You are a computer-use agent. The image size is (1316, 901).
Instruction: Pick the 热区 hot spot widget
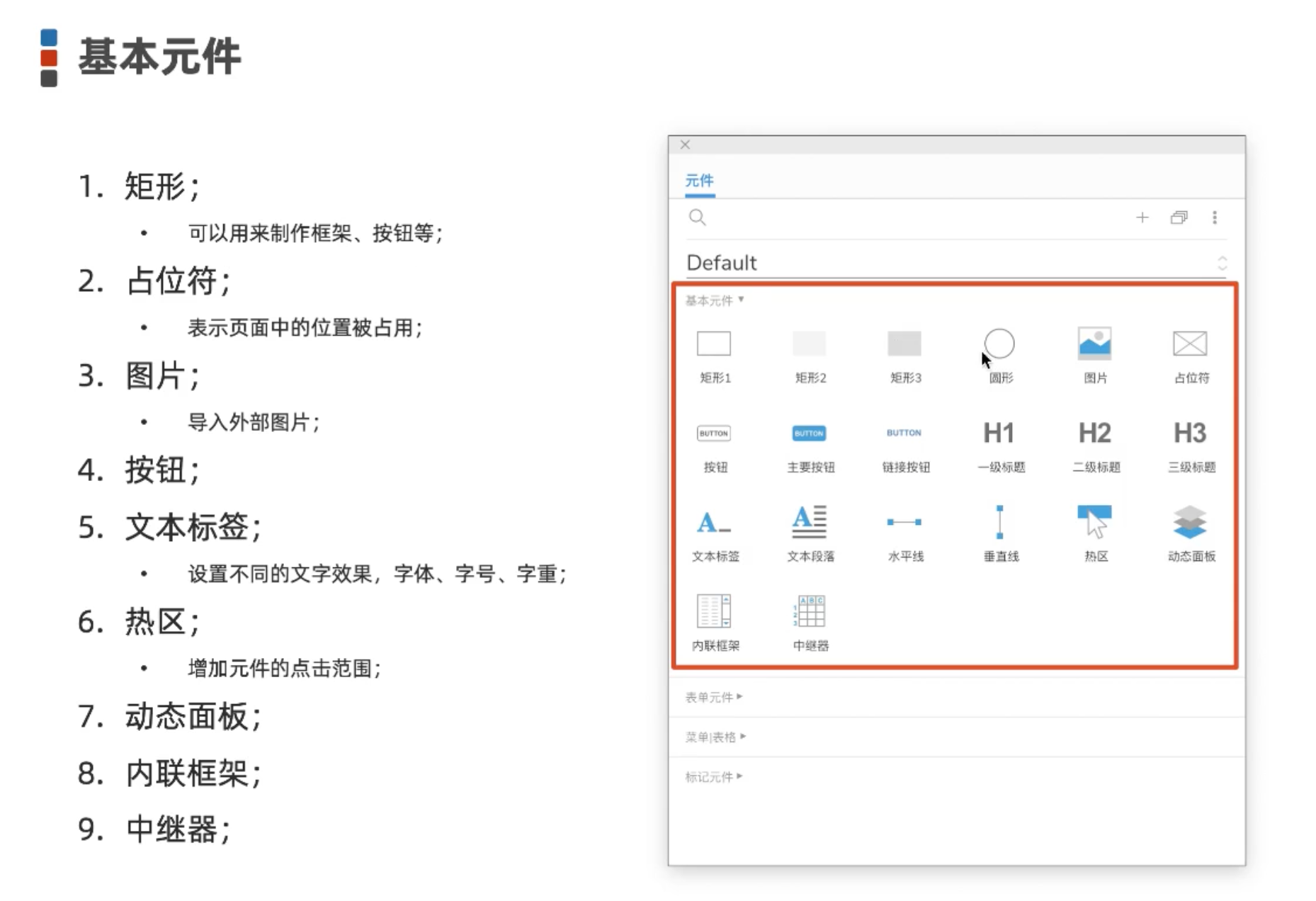[x=1095, y=535]
